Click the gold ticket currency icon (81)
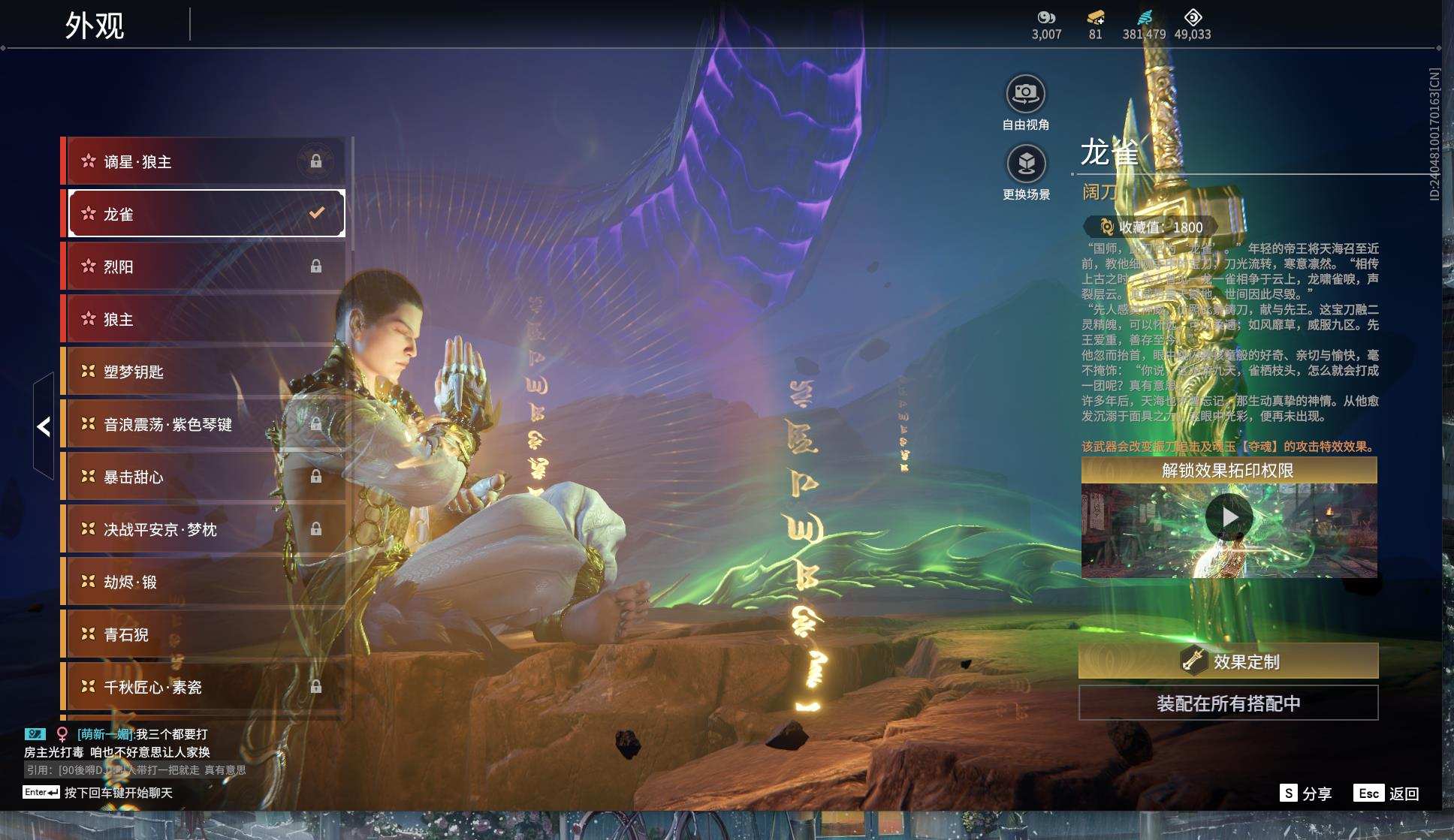1454x840 pixels. click(1096, 17)
